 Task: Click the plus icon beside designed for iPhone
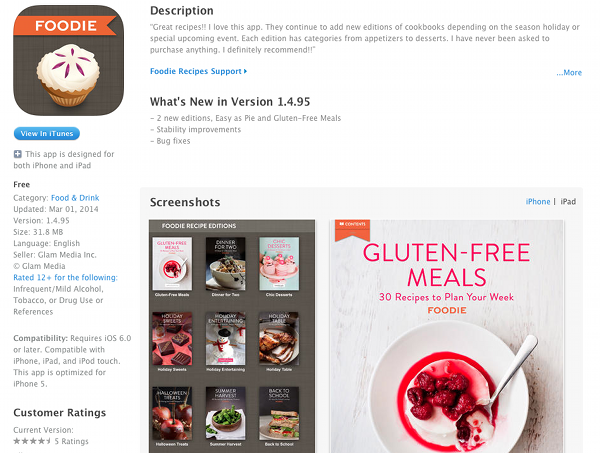coord(18,154)
